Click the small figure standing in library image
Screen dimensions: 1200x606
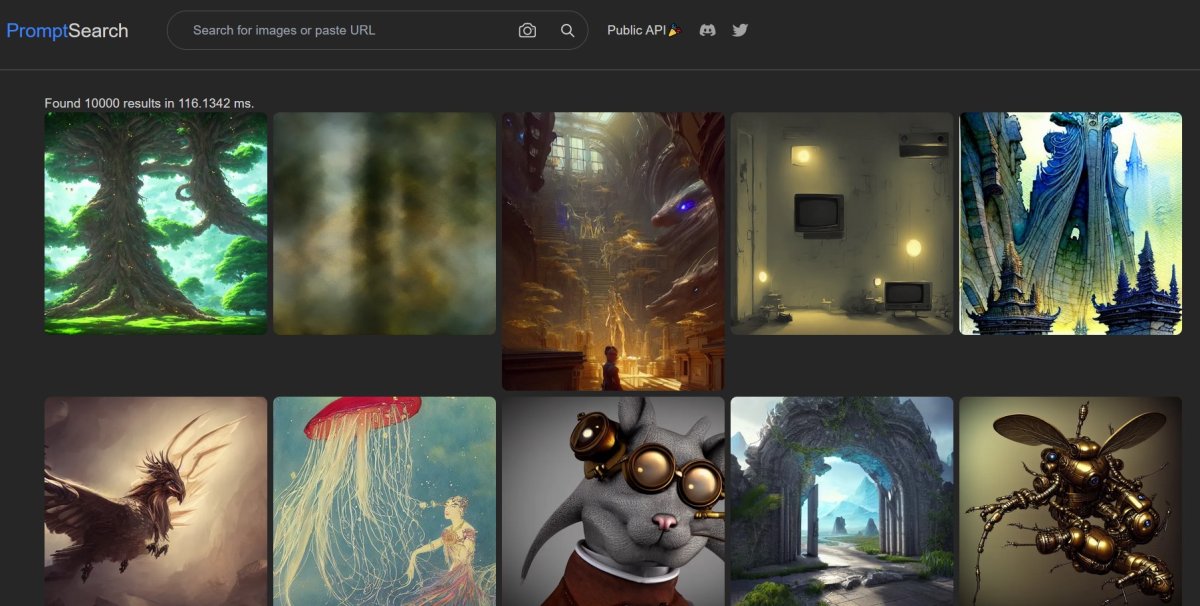coord(609,368)
